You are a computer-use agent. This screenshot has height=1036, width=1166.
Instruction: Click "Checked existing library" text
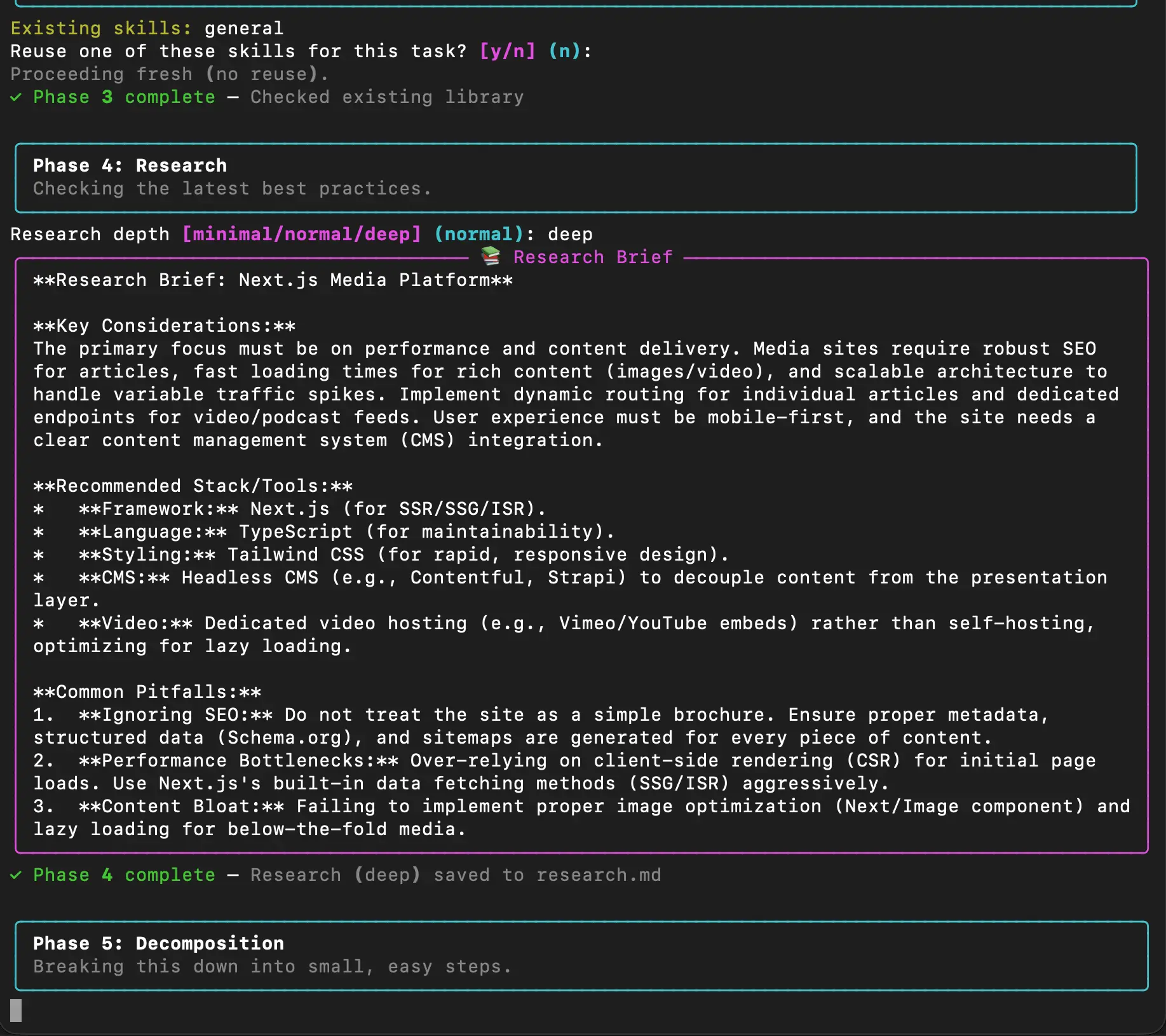[x=387, y=97]
